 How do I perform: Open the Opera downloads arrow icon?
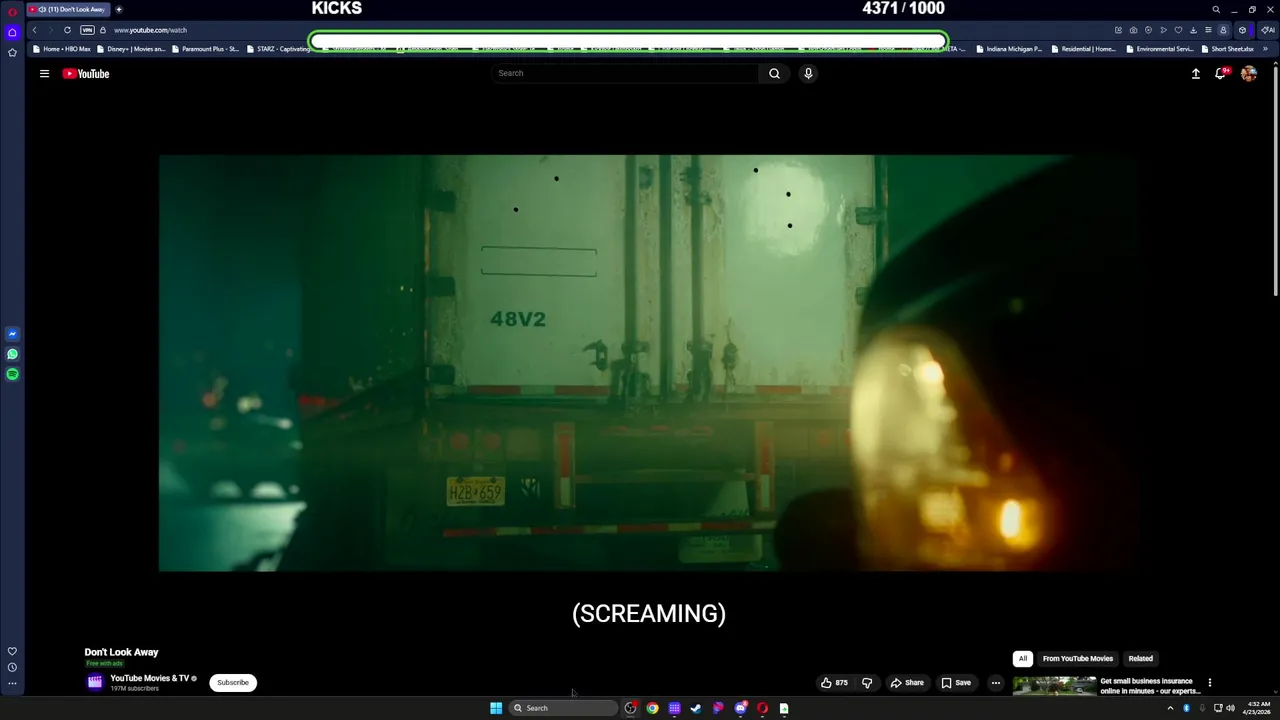pyautogui.click(x=1193, y=30)
